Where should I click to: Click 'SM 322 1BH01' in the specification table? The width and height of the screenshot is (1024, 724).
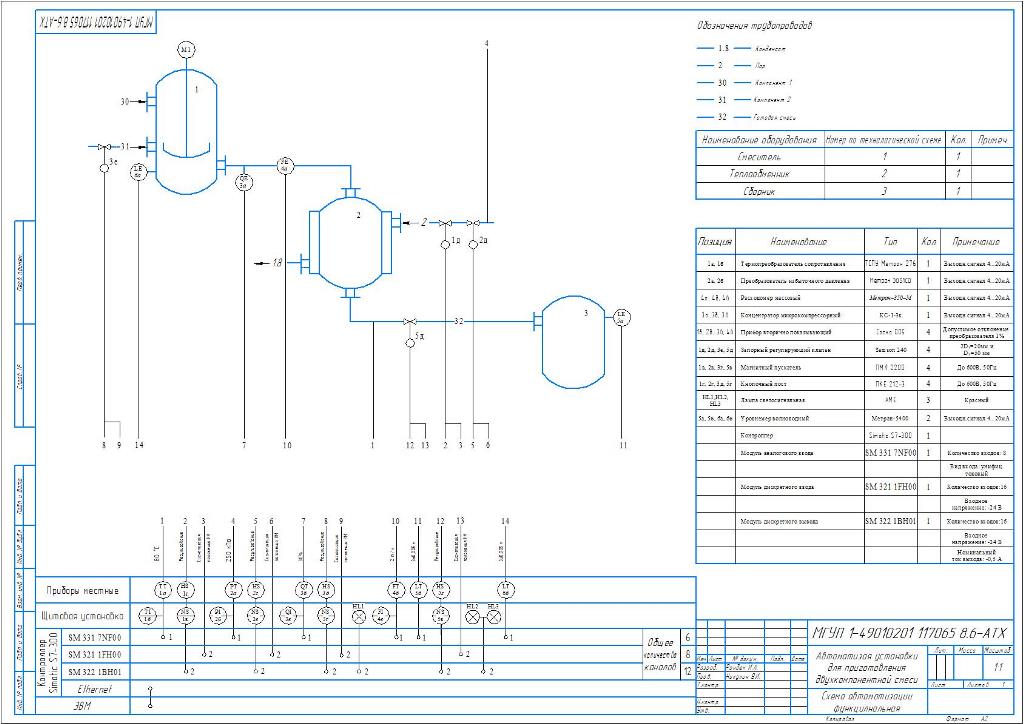click(x=891, y=522)
